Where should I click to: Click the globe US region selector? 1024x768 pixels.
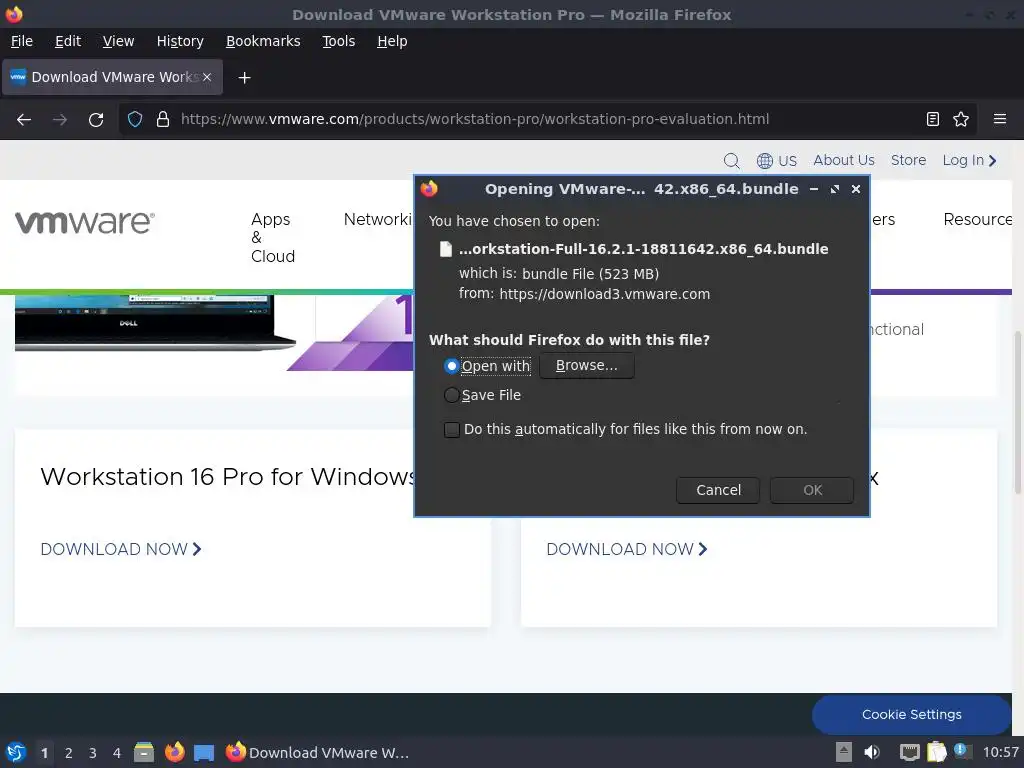pos(776,161)
